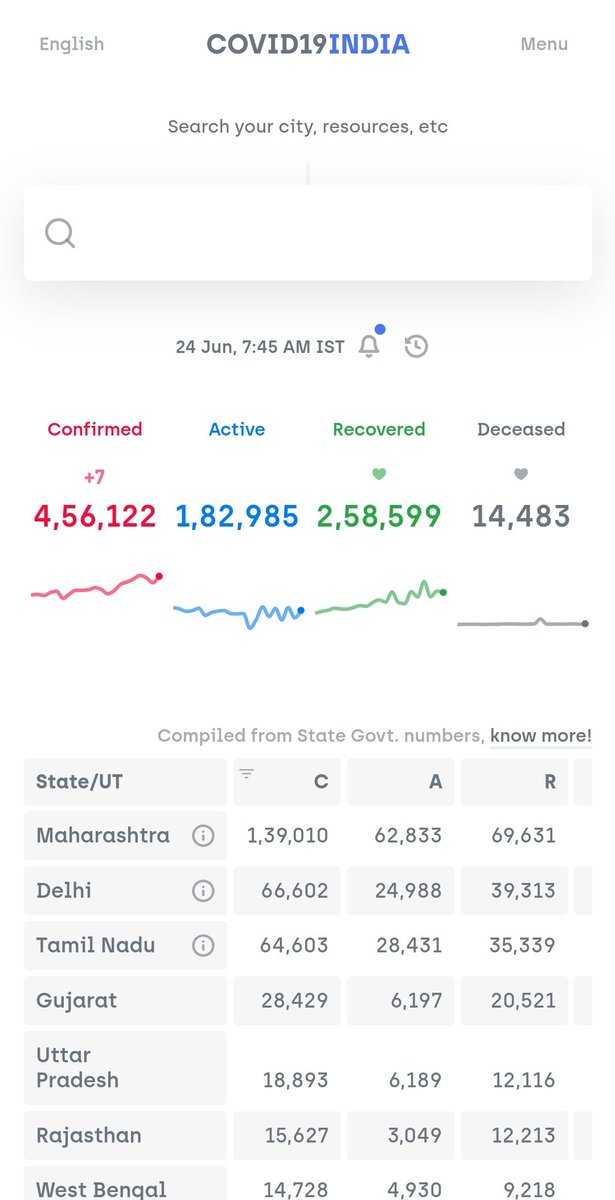The width and height of the screenshot is (615, 1200).
Task: Click Delhi recovered 39,313
Action: tap(524, 890)
